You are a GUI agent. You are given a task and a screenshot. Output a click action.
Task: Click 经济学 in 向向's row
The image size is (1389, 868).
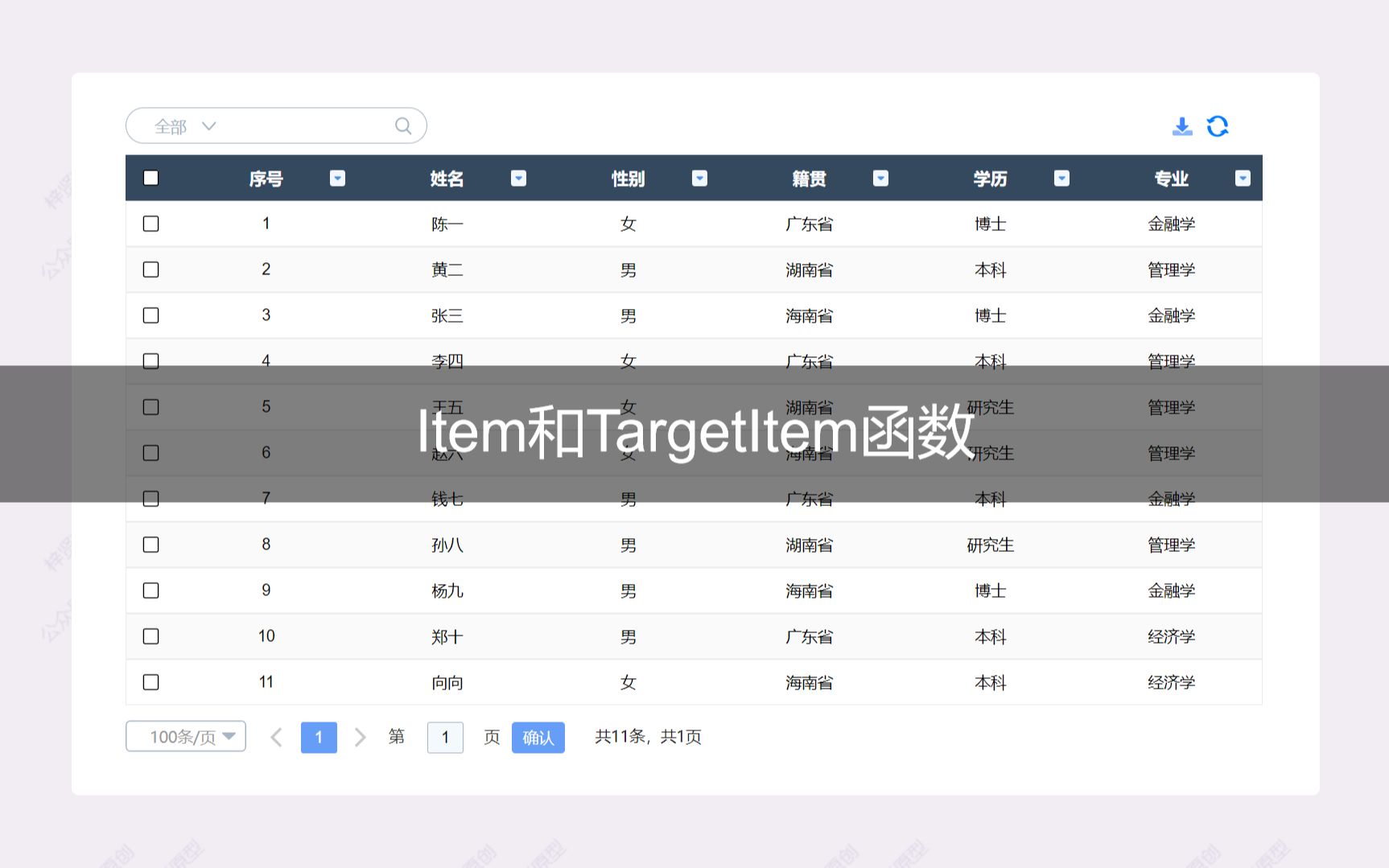pyautogui.click(x=1171, y=683)
